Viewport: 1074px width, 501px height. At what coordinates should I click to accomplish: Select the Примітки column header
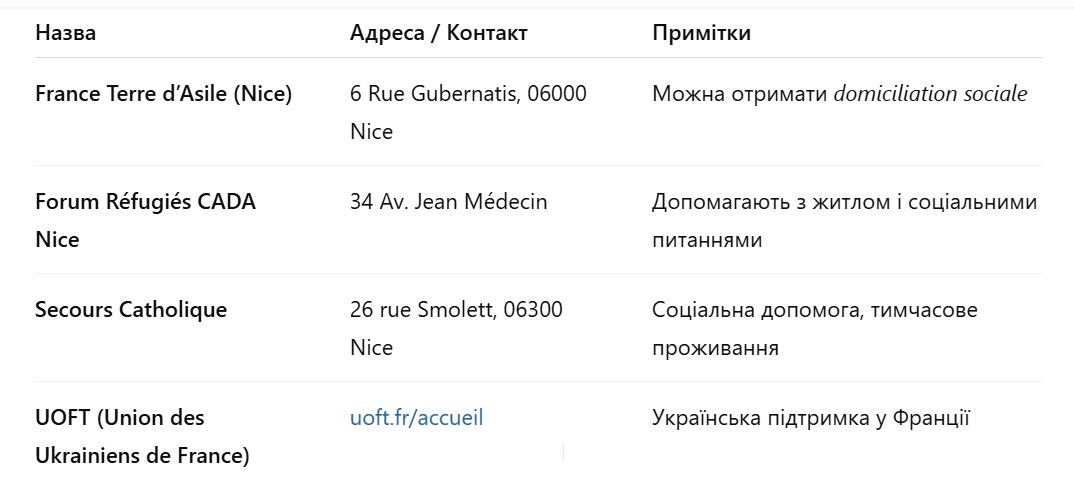701,33
